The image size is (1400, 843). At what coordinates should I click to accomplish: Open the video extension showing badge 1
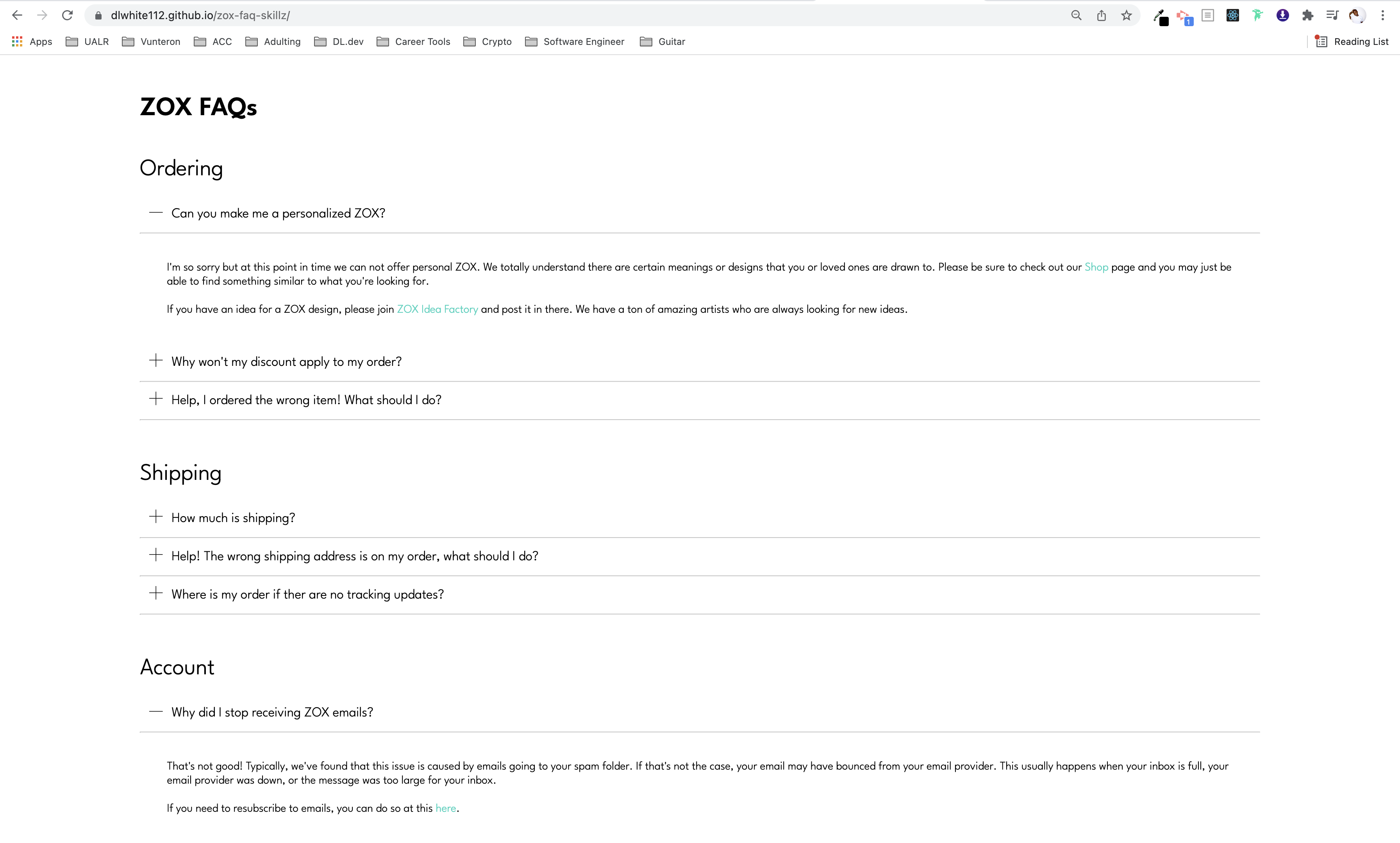tap(1184, 15)
